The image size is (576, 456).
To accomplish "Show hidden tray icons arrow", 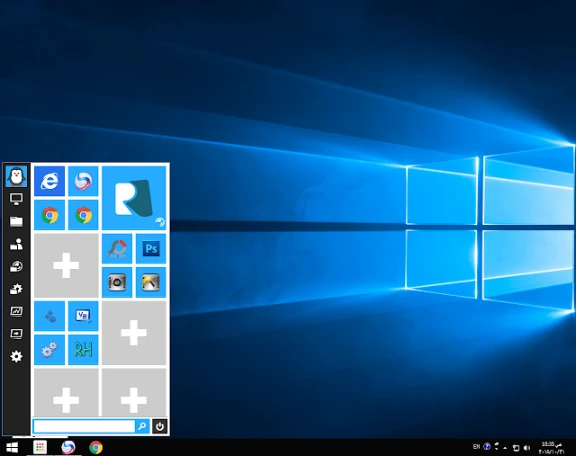I will coord(505,448).
